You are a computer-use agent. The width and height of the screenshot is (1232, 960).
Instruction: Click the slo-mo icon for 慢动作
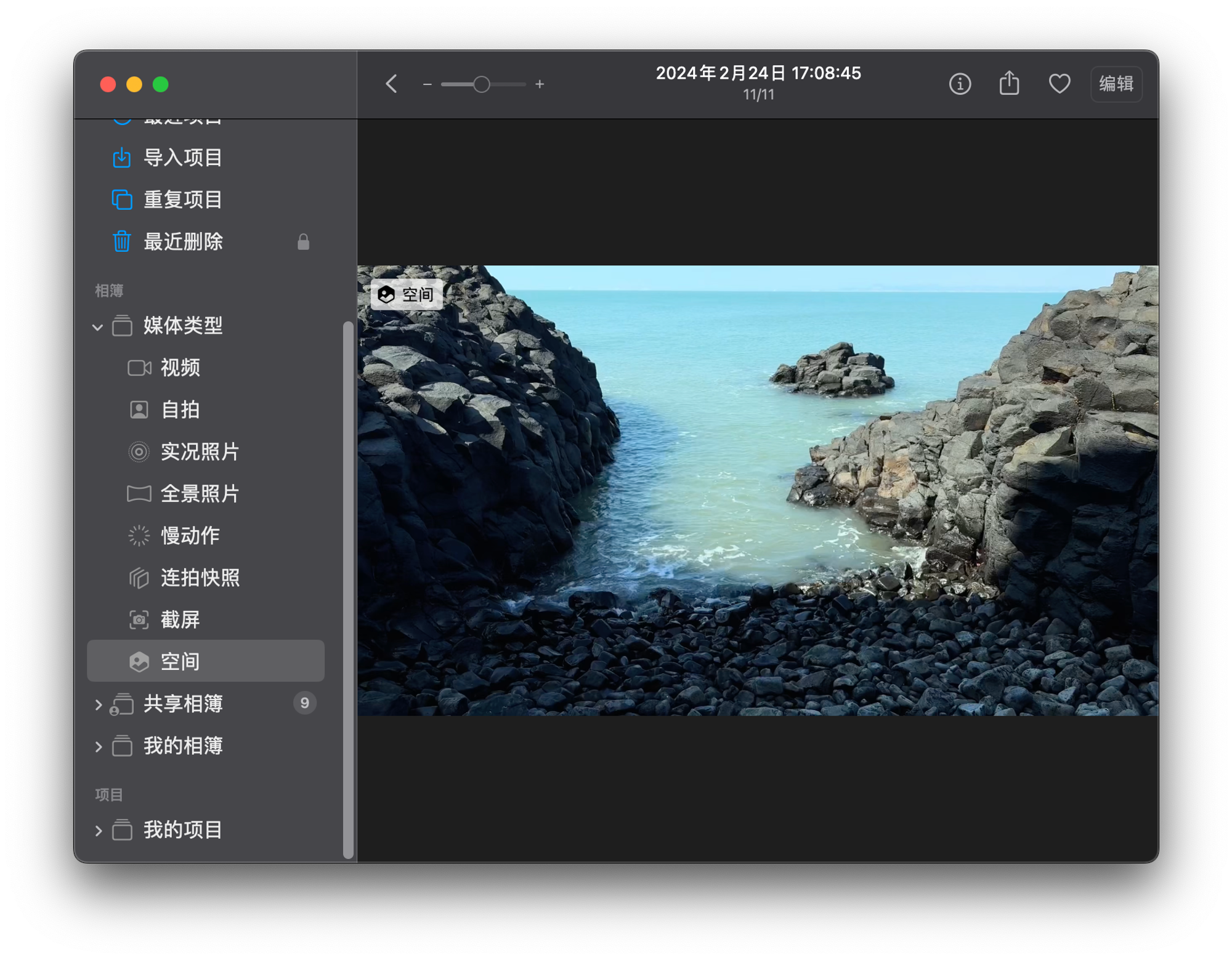click(x=139, y=536)
